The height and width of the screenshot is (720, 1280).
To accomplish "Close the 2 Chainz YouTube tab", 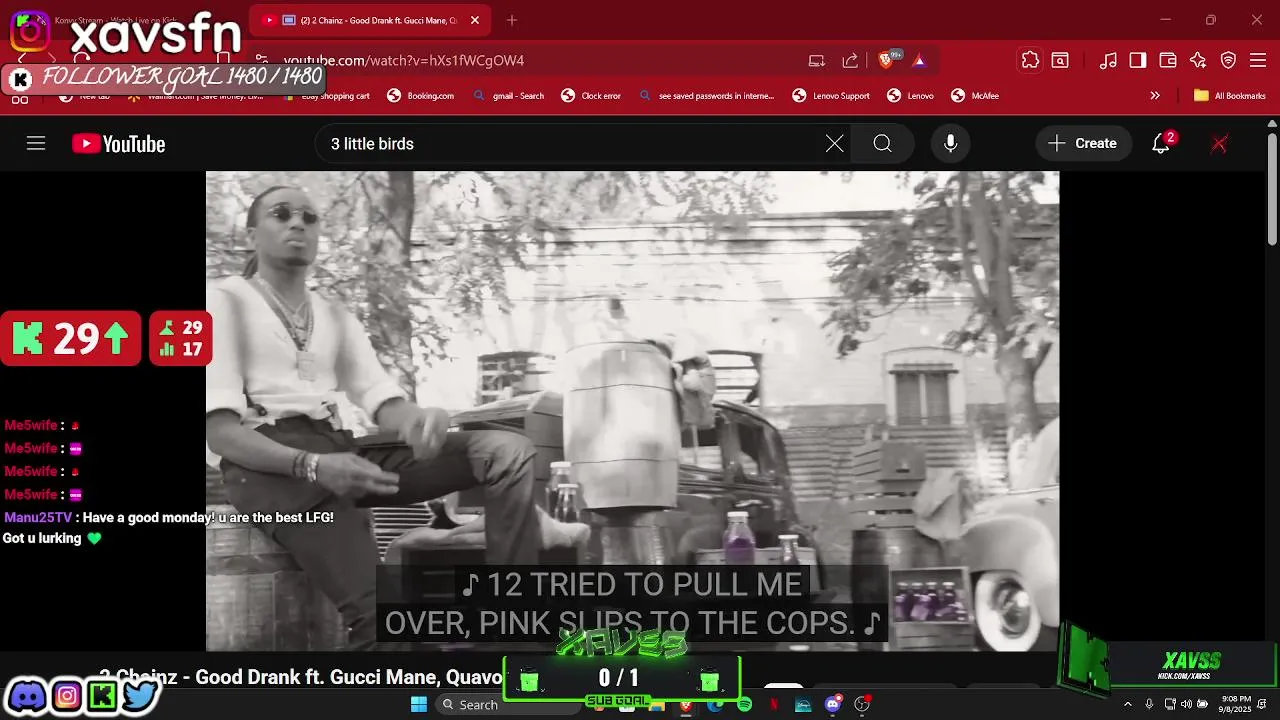I will pyautogui.click(x=475, y=20).
